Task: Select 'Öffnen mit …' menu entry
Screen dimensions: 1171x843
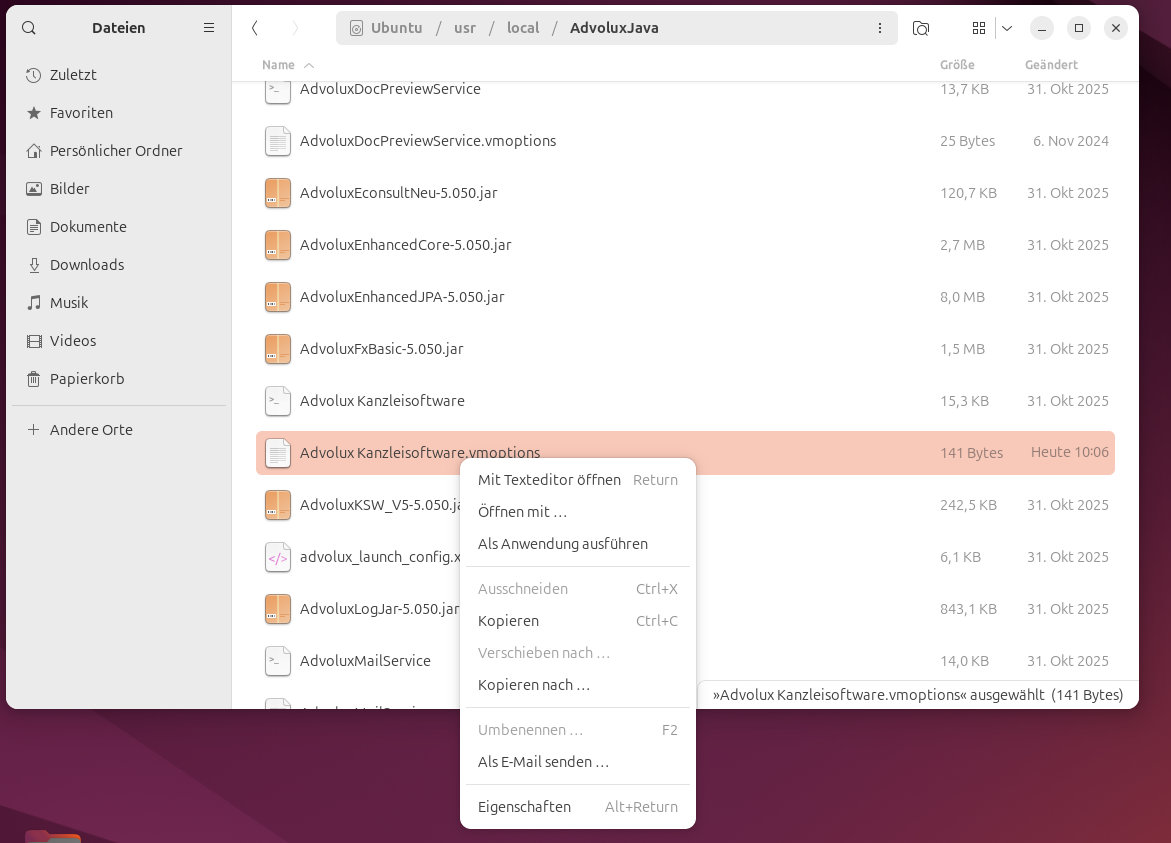Action: pos(522,512)
